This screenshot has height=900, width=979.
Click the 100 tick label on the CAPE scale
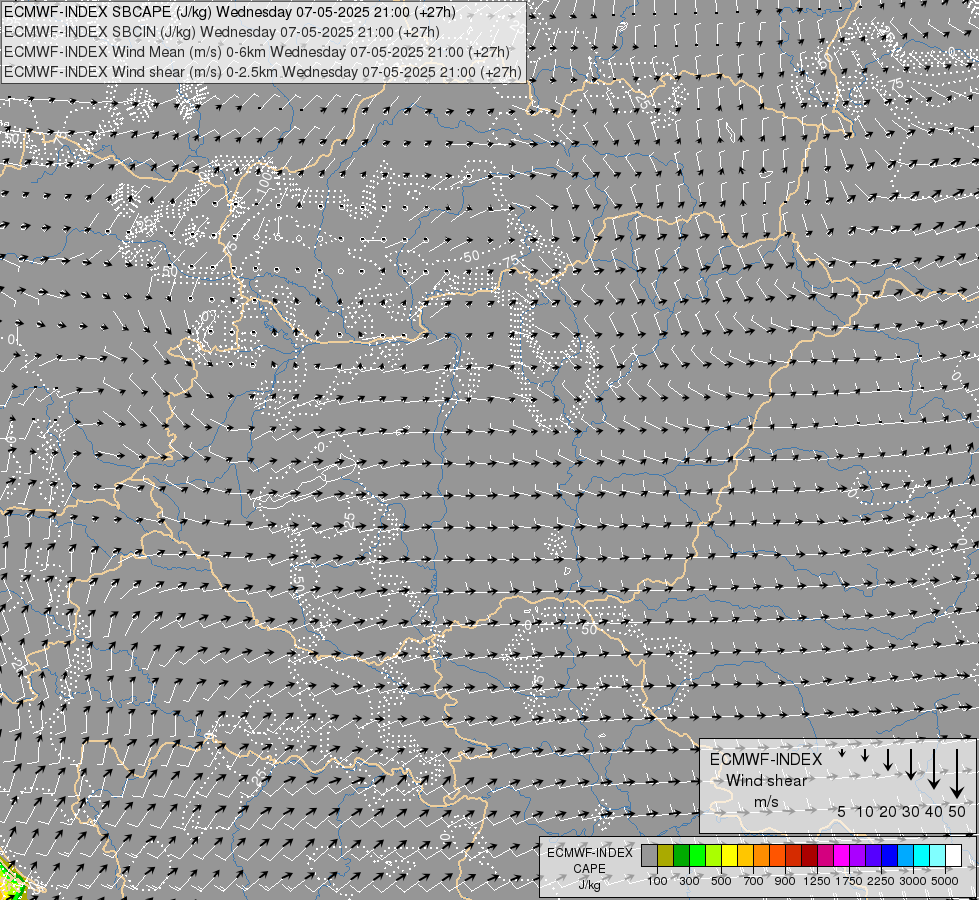657,881
